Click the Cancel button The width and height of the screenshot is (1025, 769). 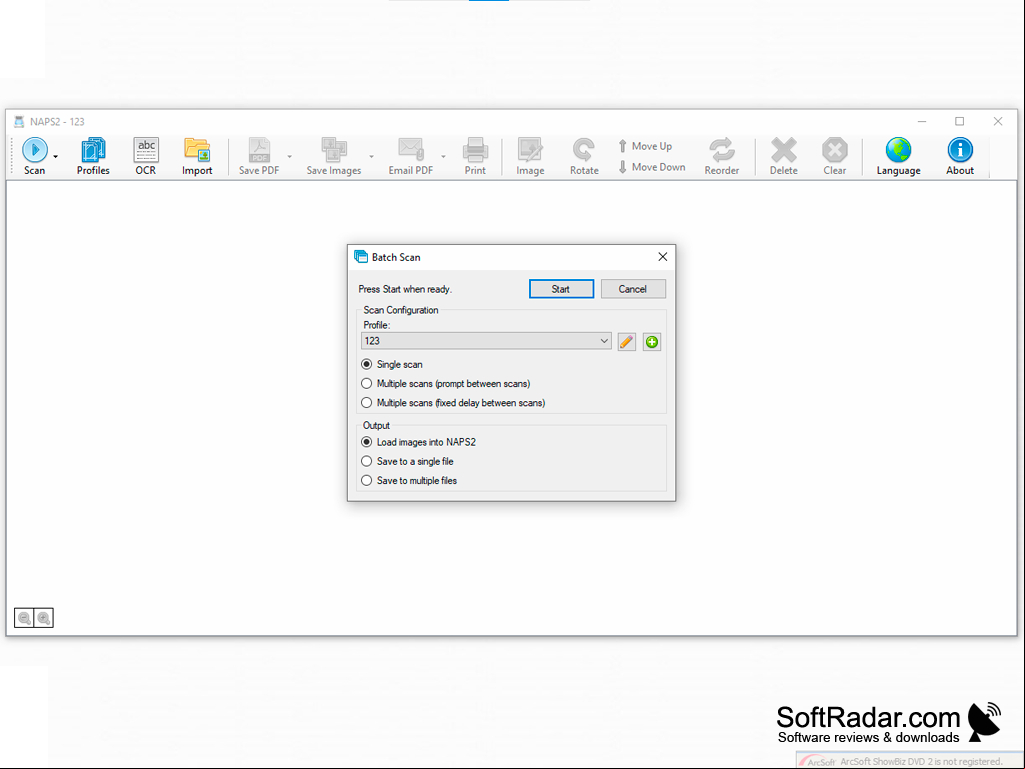tap(633, 289)
